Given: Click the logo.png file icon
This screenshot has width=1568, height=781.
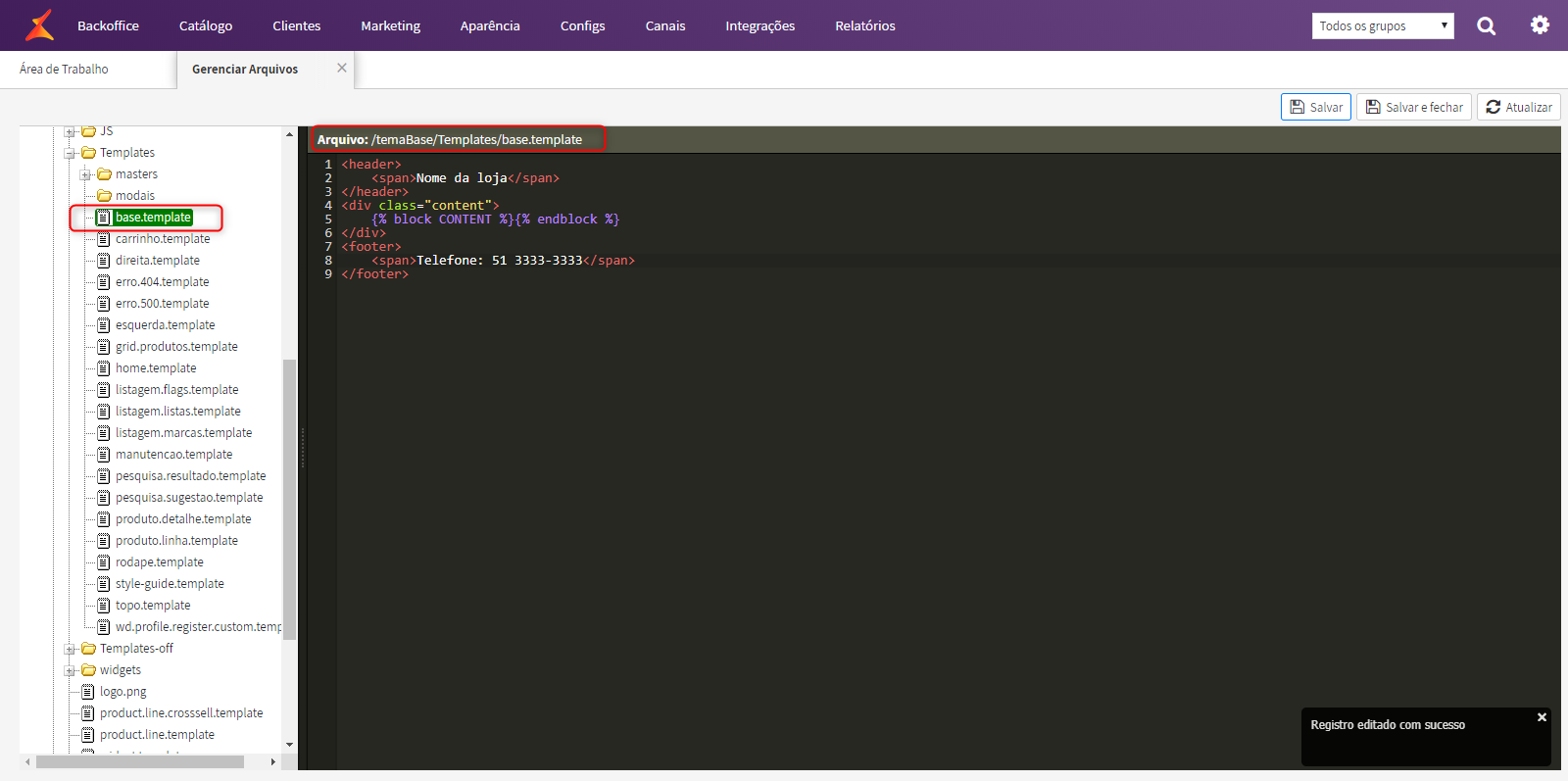Looking at the screenshot, I should click(88, 692).
